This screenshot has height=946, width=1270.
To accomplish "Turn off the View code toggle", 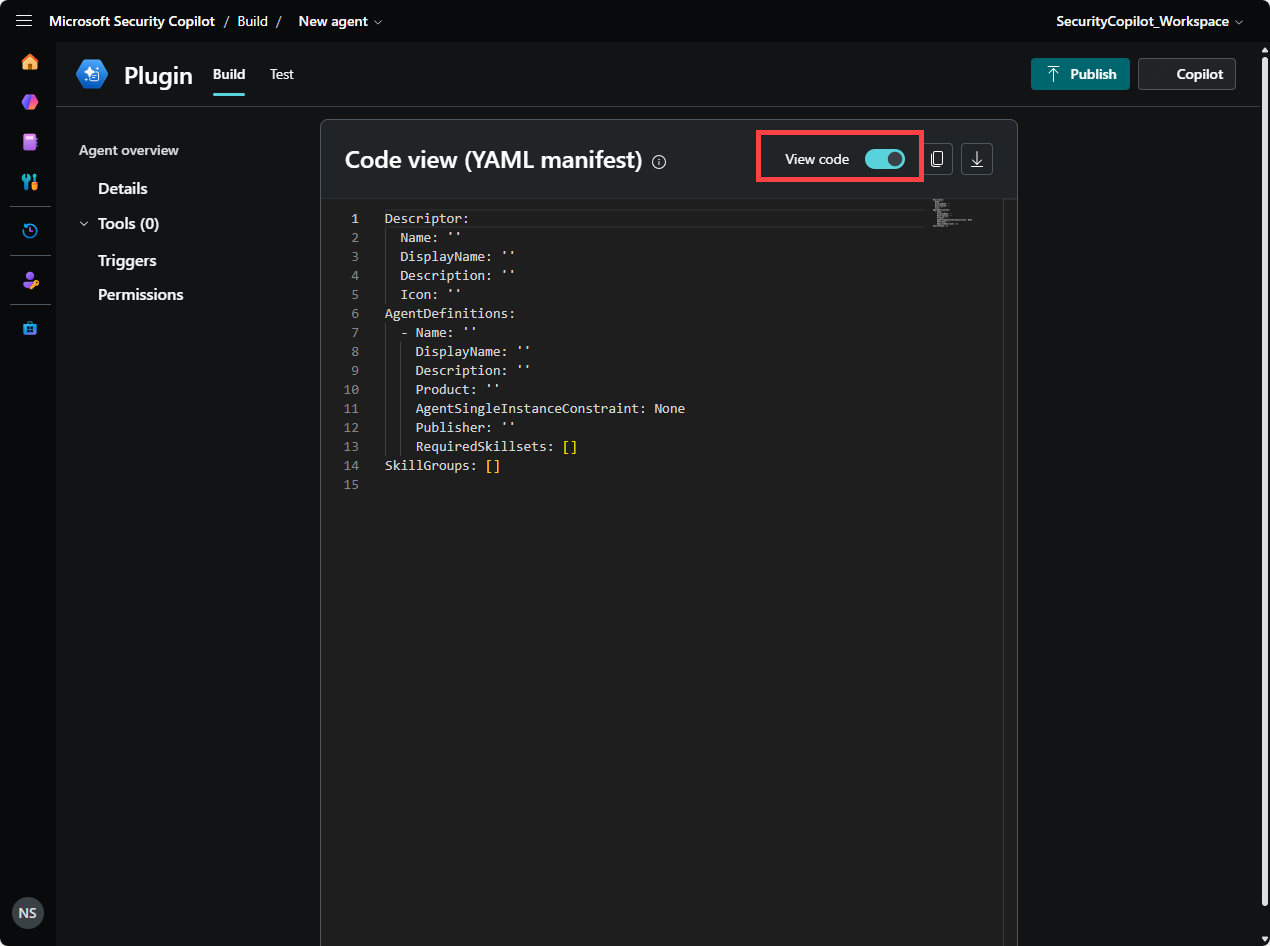I will tap(885, 159).
